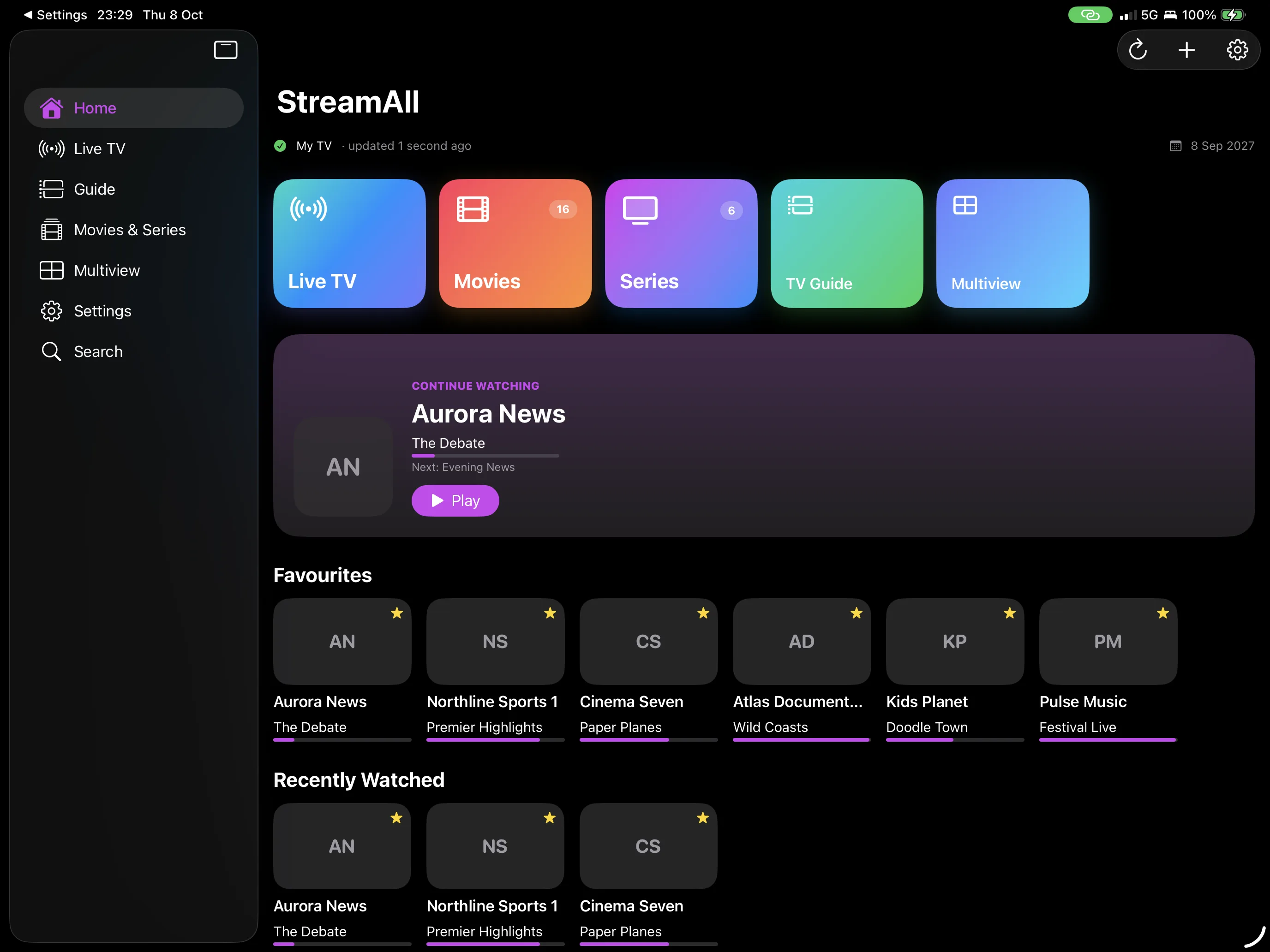
Task: Open the Movies tile with 16 badge
Action: pyautogui.click(x=515, y=244)
